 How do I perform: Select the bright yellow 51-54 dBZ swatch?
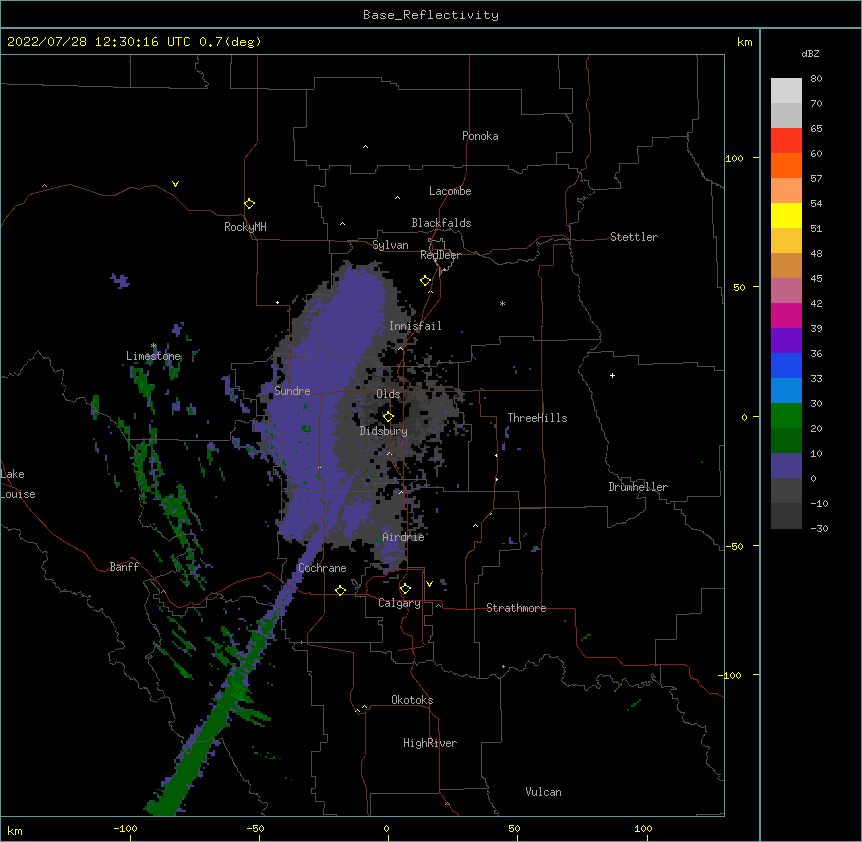tap(786, 216)
